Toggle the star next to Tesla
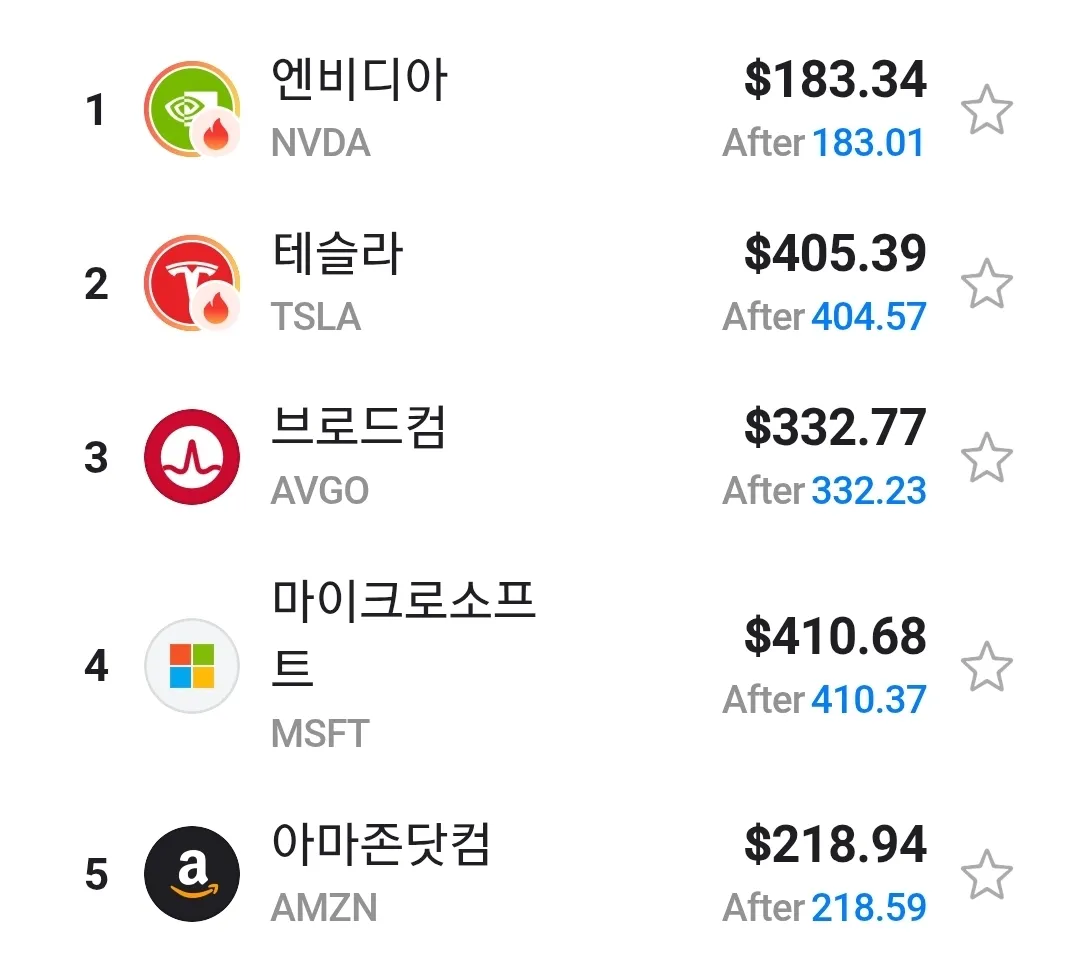This screenshot has height=972, width=1080. click(x=987, y=284)
